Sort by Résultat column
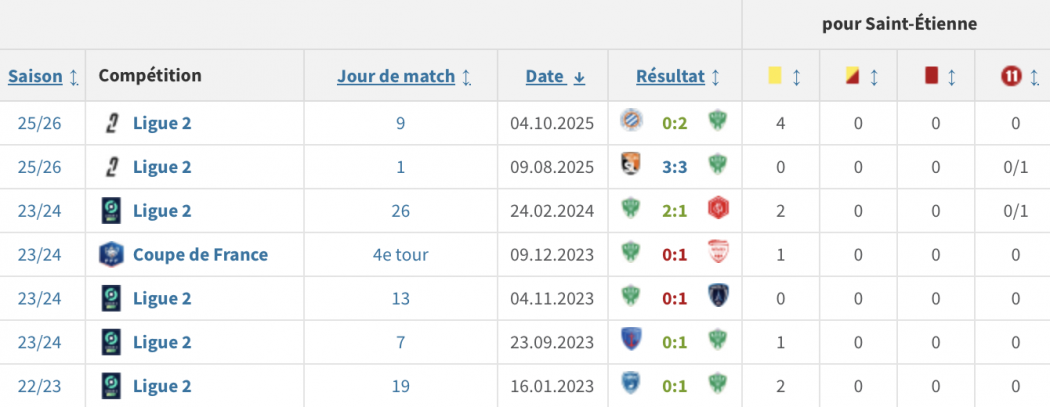Image resolution: width=1050 pixels, height=407 pixels. (x=676, y=76)
